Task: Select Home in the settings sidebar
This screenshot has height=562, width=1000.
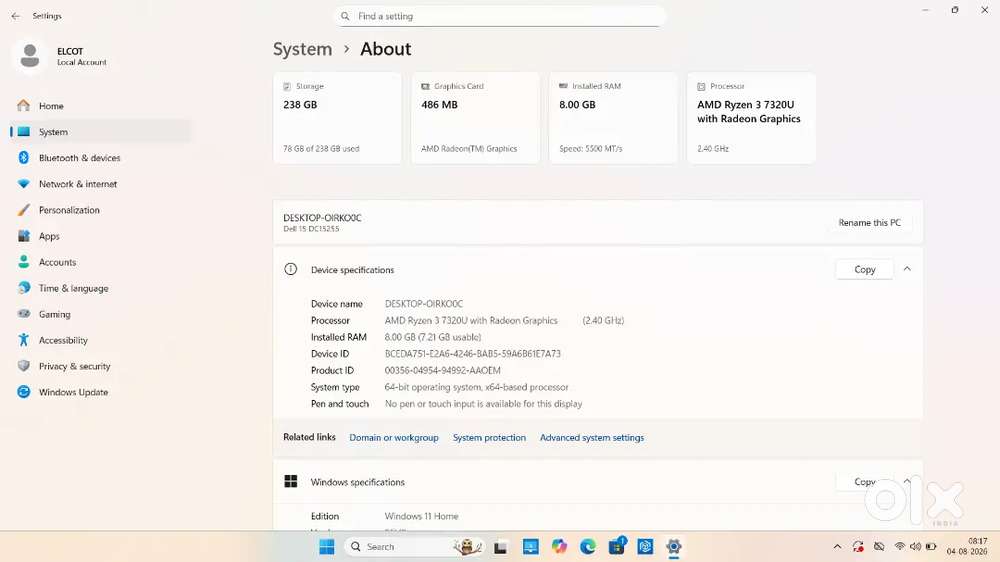Action: [x=100, y=106]
